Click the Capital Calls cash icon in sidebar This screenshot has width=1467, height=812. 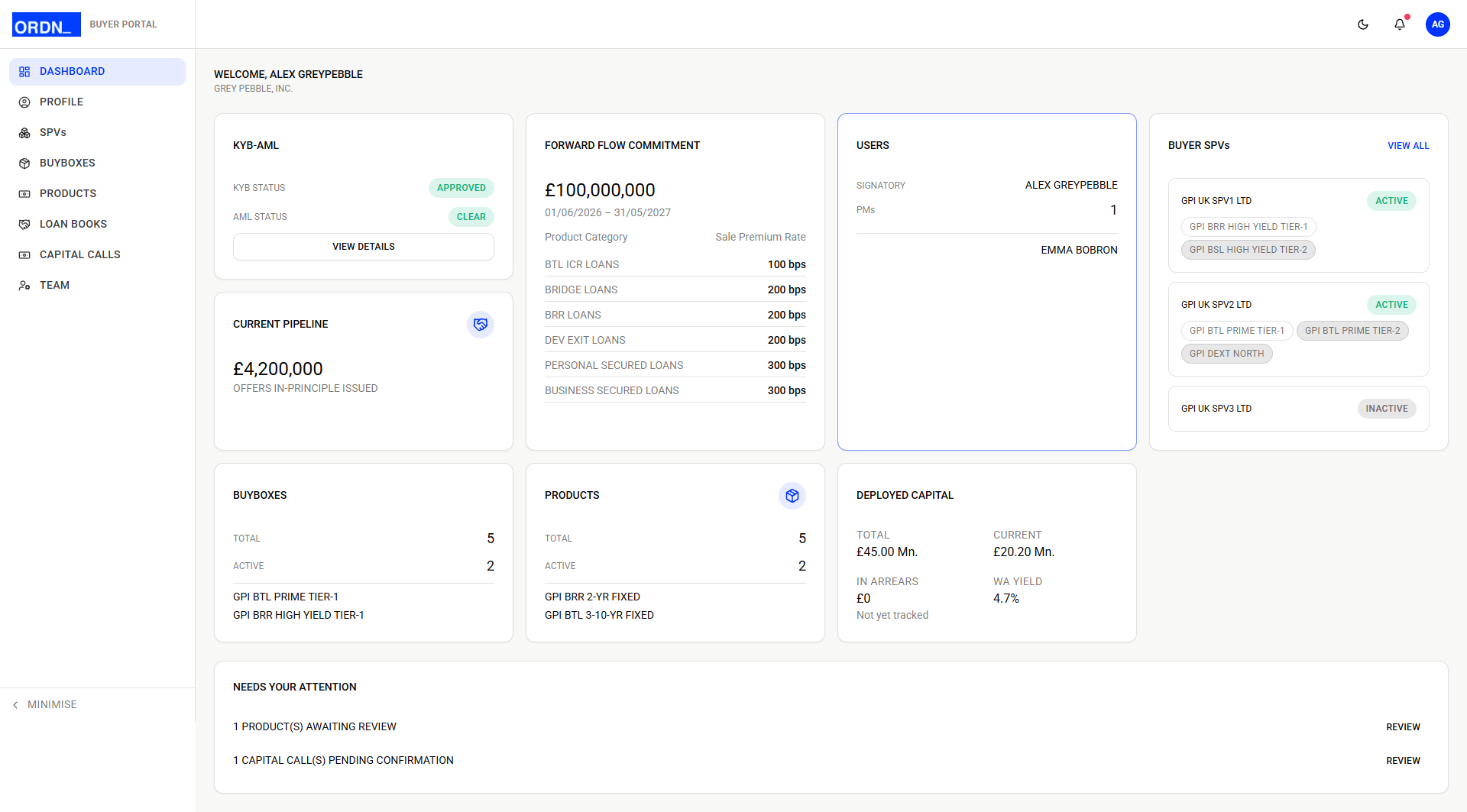pyautogui.click(x=24, y=255)
